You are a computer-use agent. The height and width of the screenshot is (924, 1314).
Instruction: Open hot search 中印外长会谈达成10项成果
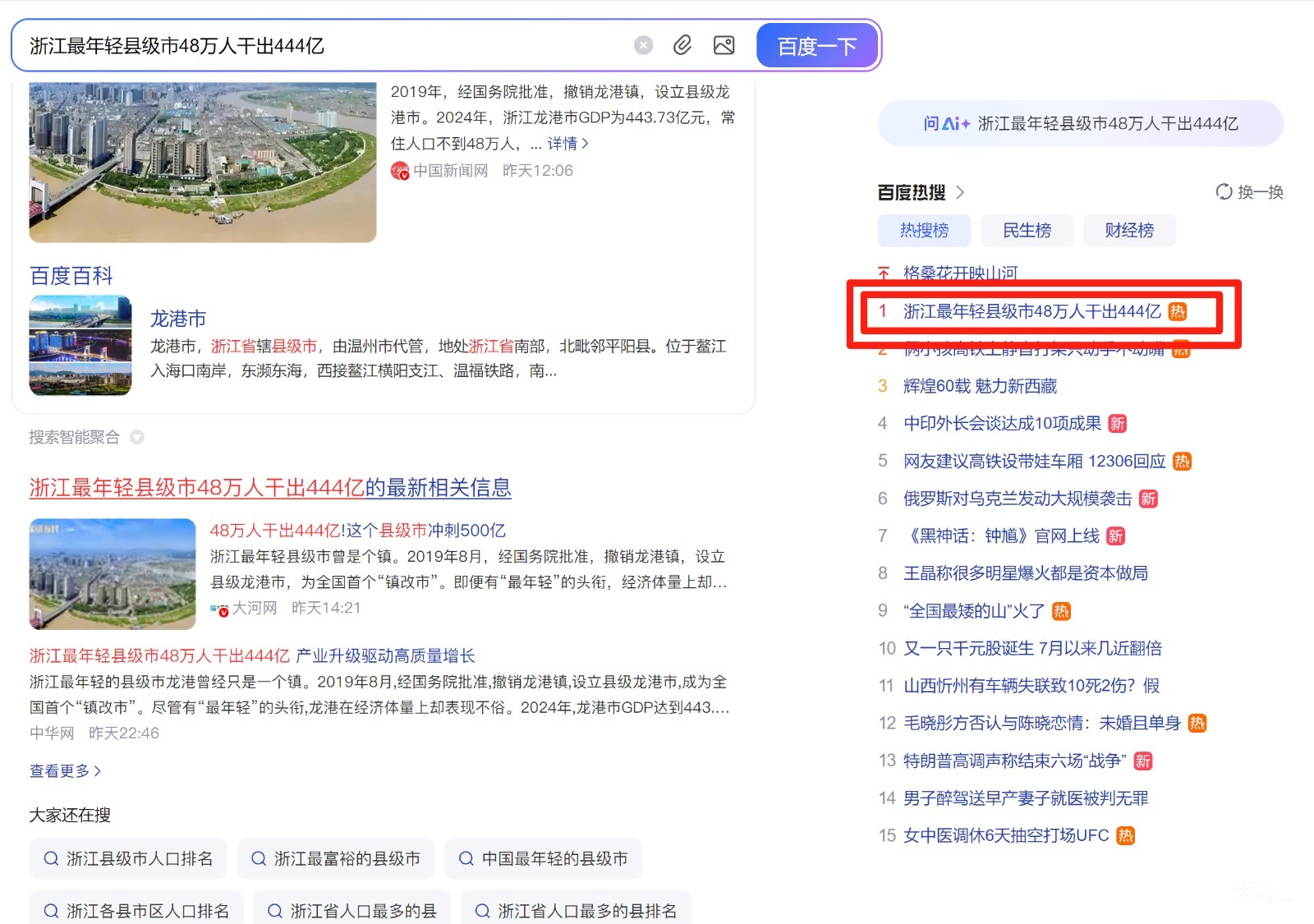tap(1002, 423)
